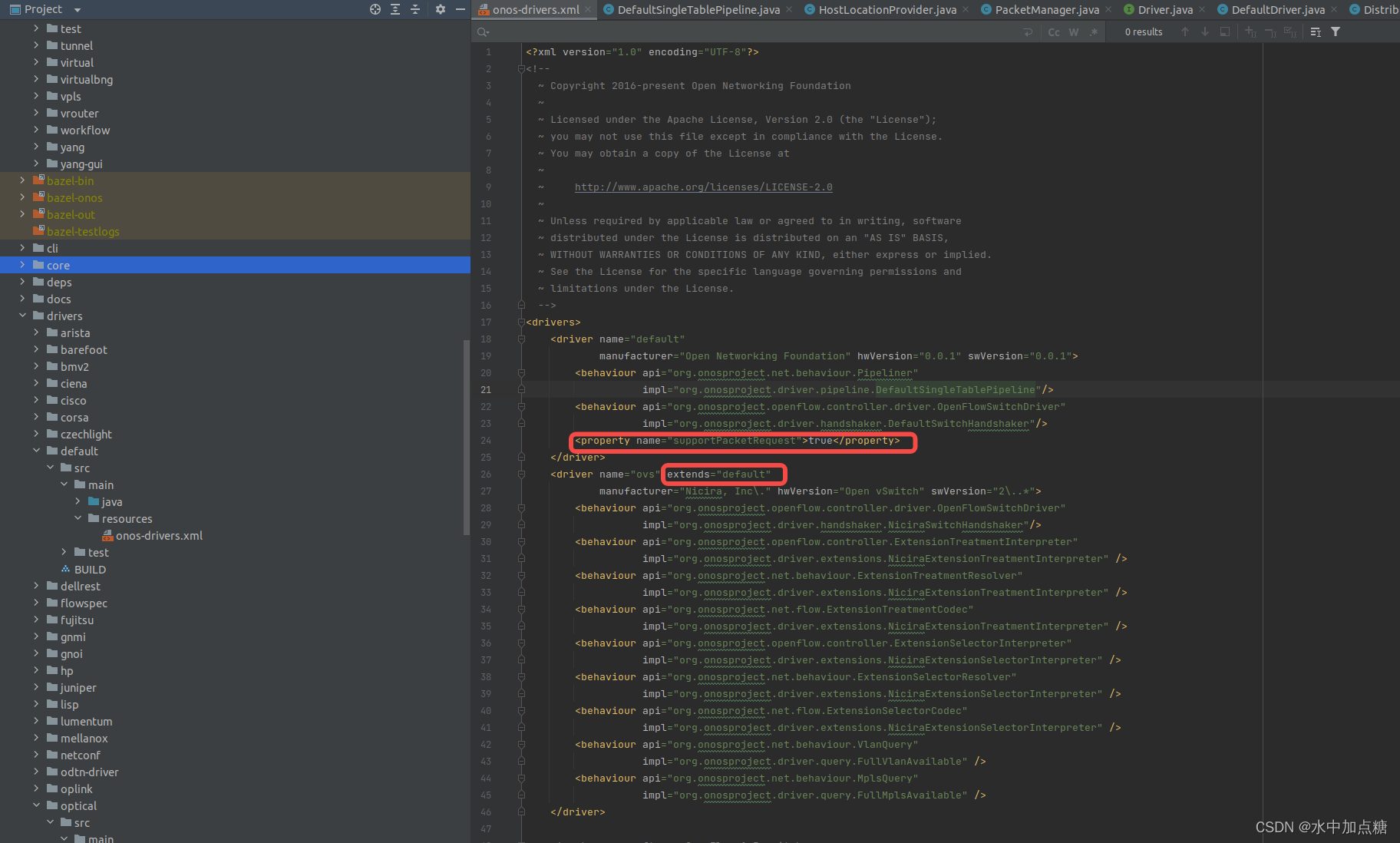Collapse the drivers folder
Viewport: 1400px width, 843px height.
(x=22, y=316)
